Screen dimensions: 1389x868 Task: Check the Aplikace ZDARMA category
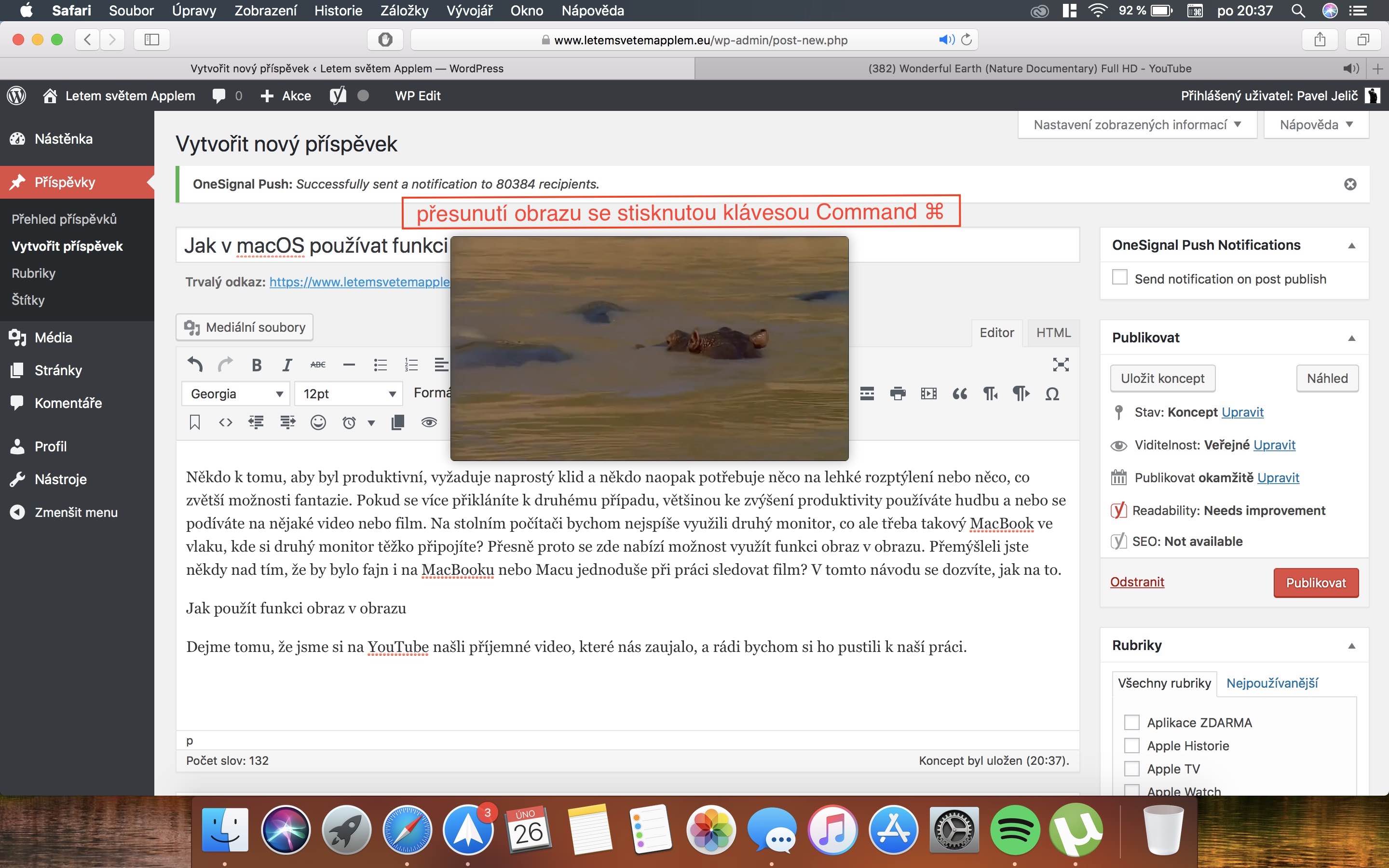coord(1131,722)
